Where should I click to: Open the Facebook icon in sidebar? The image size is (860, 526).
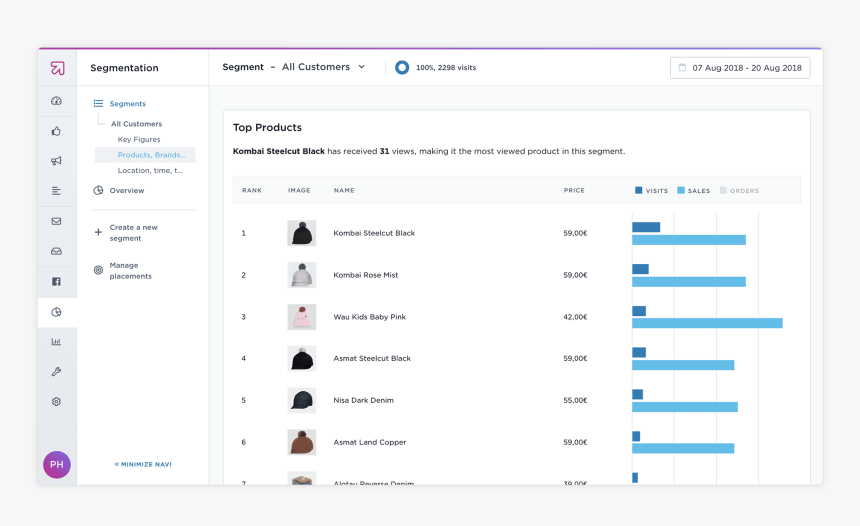point(57,281)
